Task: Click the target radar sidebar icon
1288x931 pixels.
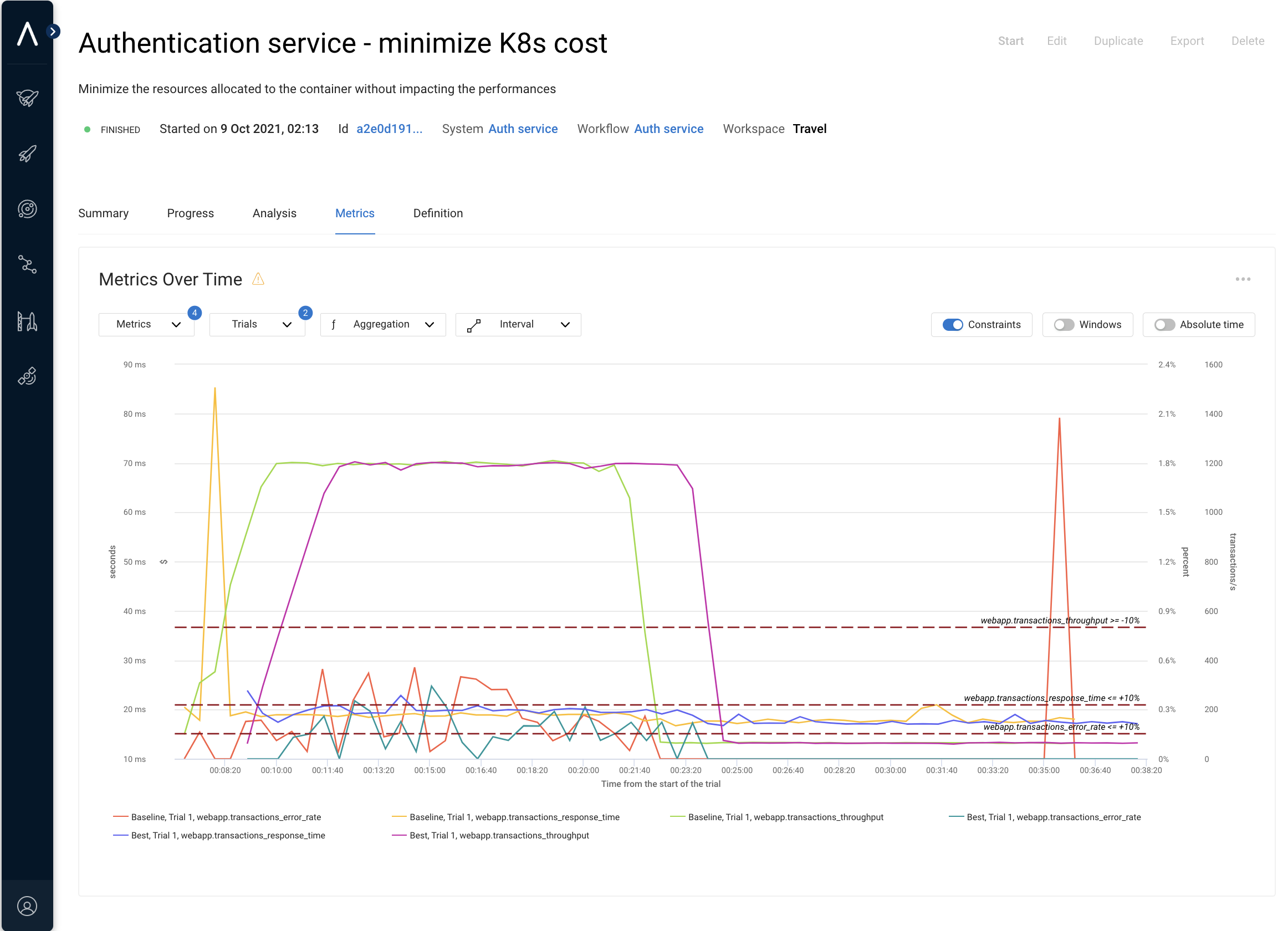Action: [27, 209]
